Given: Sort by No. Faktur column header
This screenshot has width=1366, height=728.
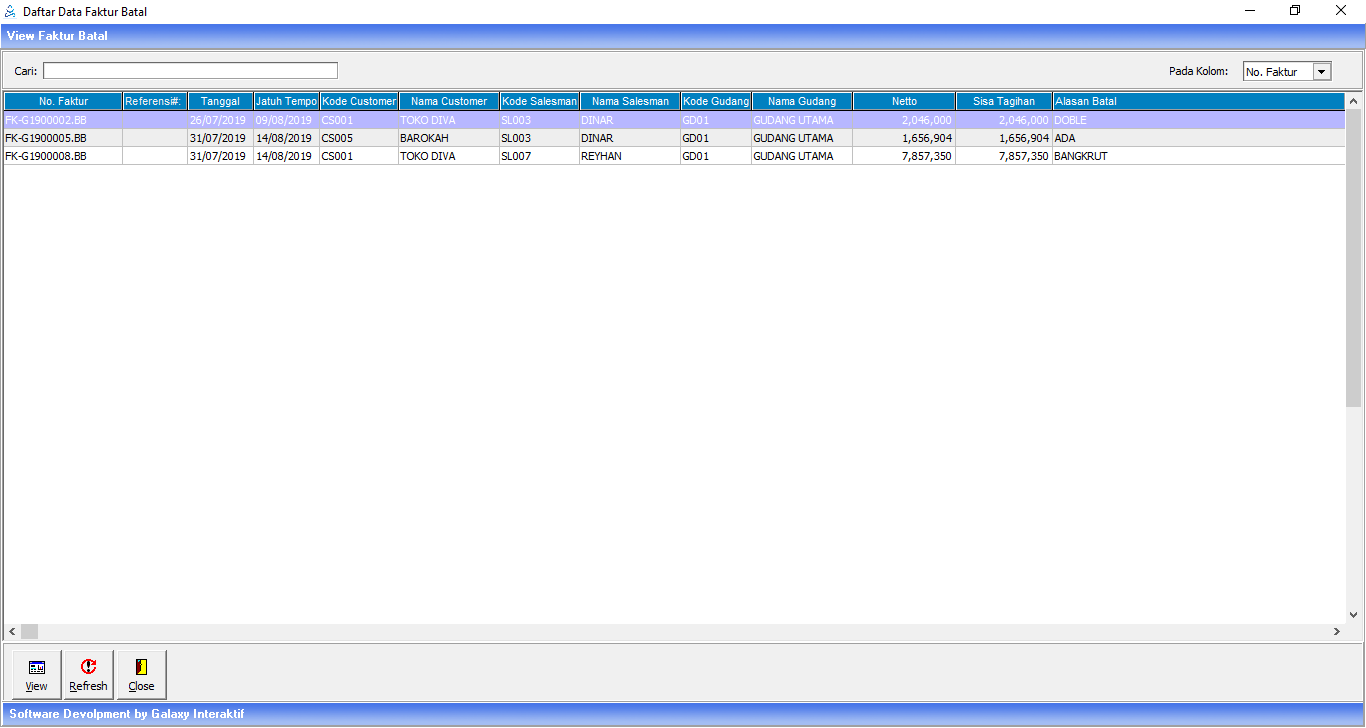Looking at the screenshot, I should click(x=63, y=101).
